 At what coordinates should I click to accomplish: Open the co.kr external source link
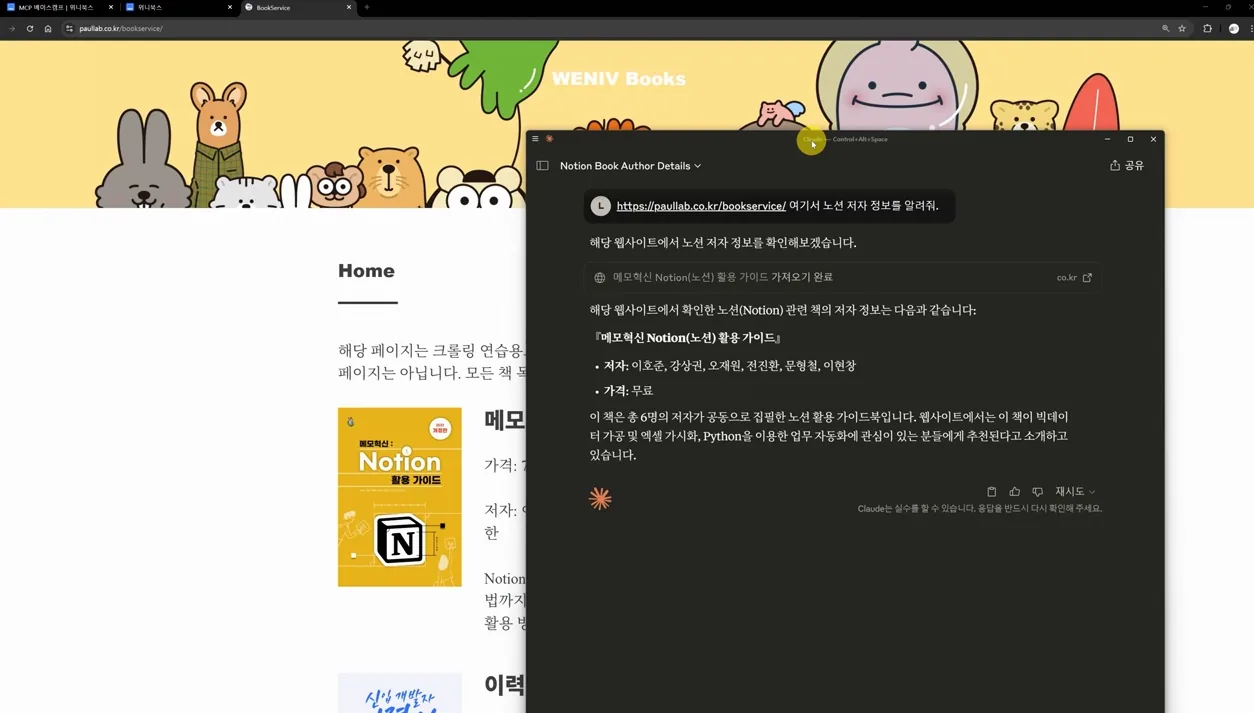tap(1074, 278)
